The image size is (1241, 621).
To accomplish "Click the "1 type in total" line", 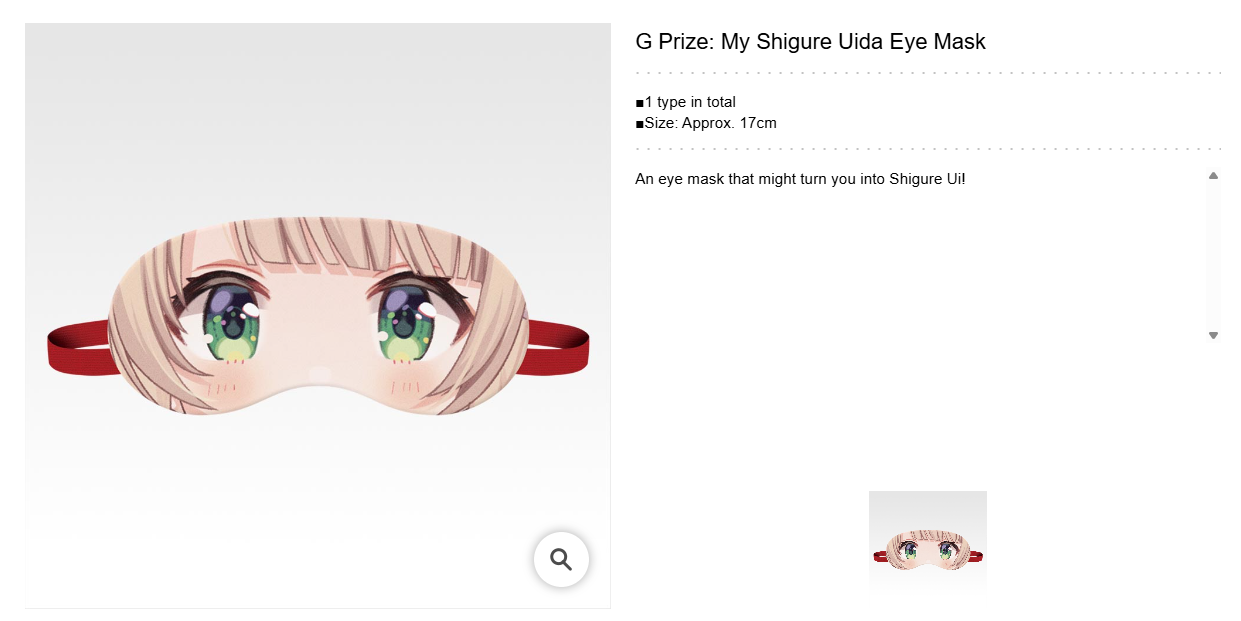I will pyautogui.click(x=690, y=102).
